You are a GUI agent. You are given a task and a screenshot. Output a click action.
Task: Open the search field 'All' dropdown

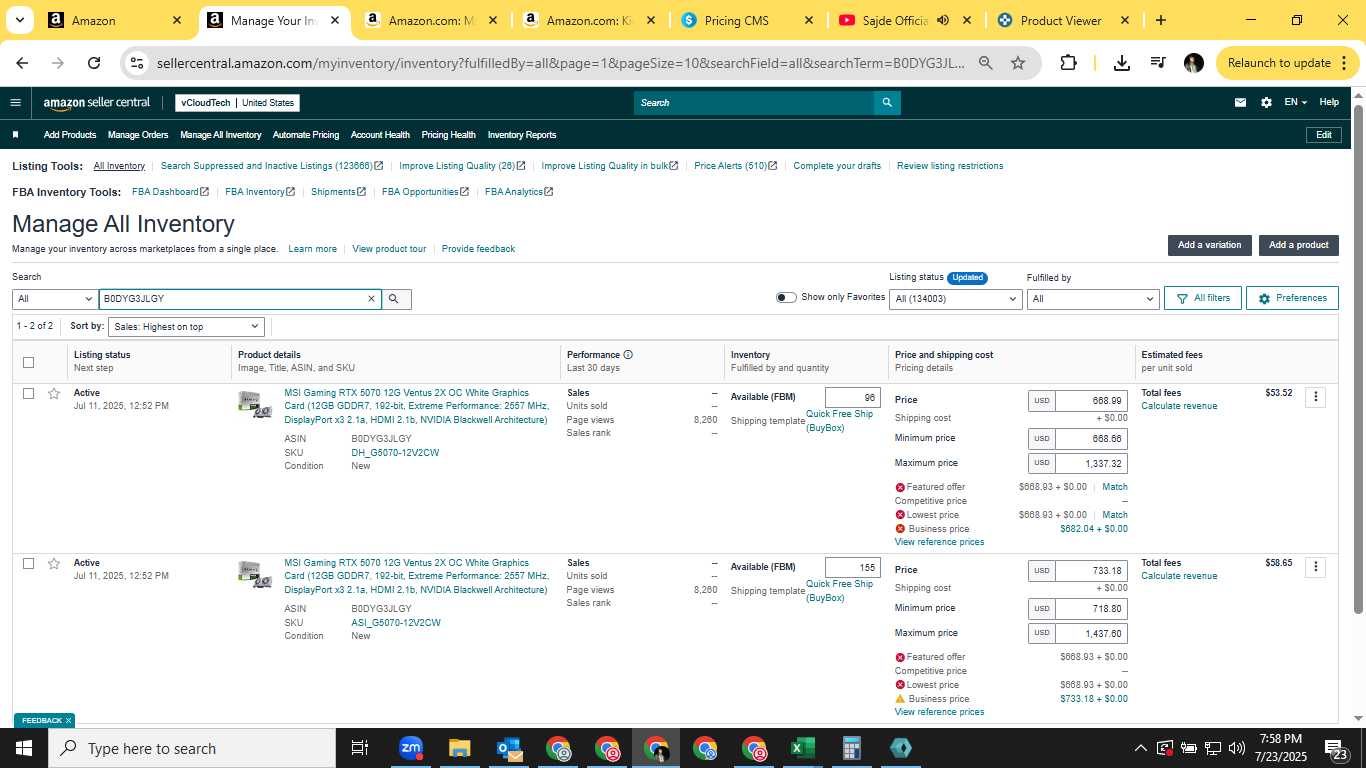(x=54, y=299)
